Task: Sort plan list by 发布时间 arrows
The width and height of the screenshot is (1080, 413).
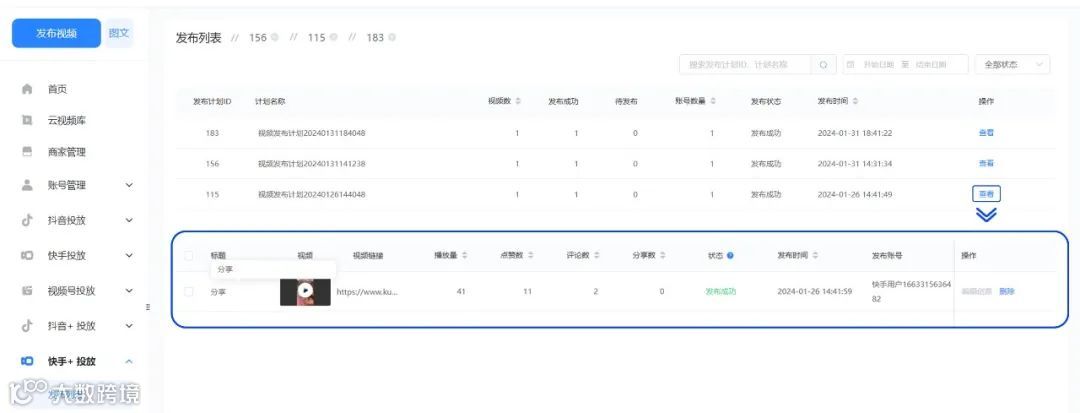Action: tap(855, 101)
